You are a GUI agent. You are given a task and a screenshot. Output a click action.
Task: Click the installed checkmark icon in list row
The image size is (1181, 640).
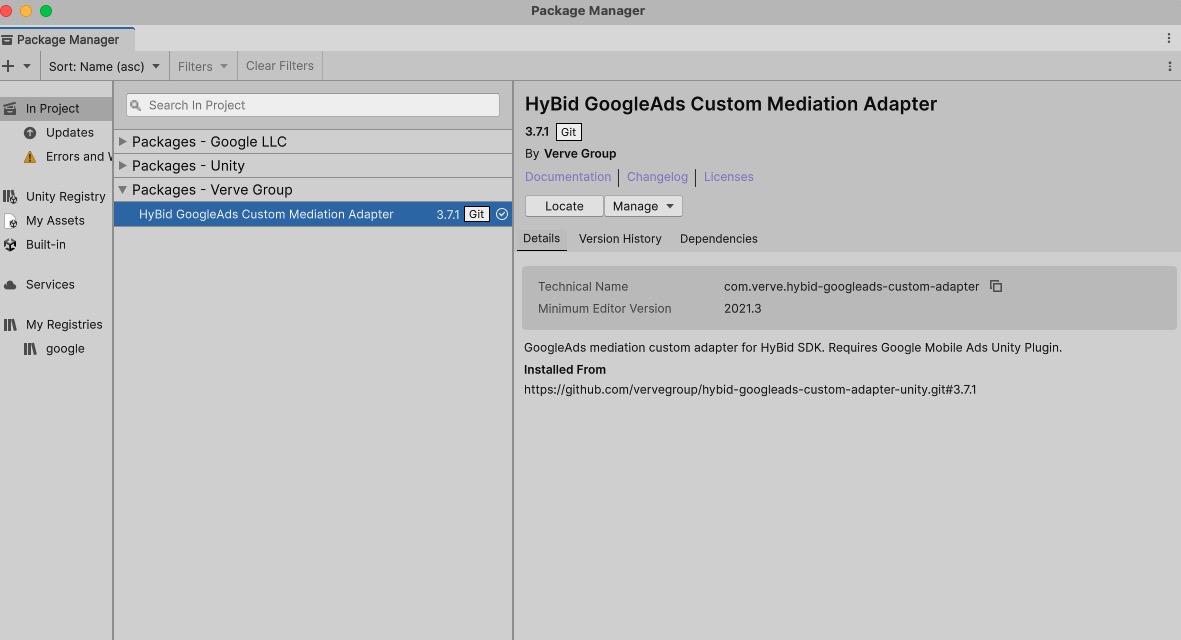coord(502,214)
